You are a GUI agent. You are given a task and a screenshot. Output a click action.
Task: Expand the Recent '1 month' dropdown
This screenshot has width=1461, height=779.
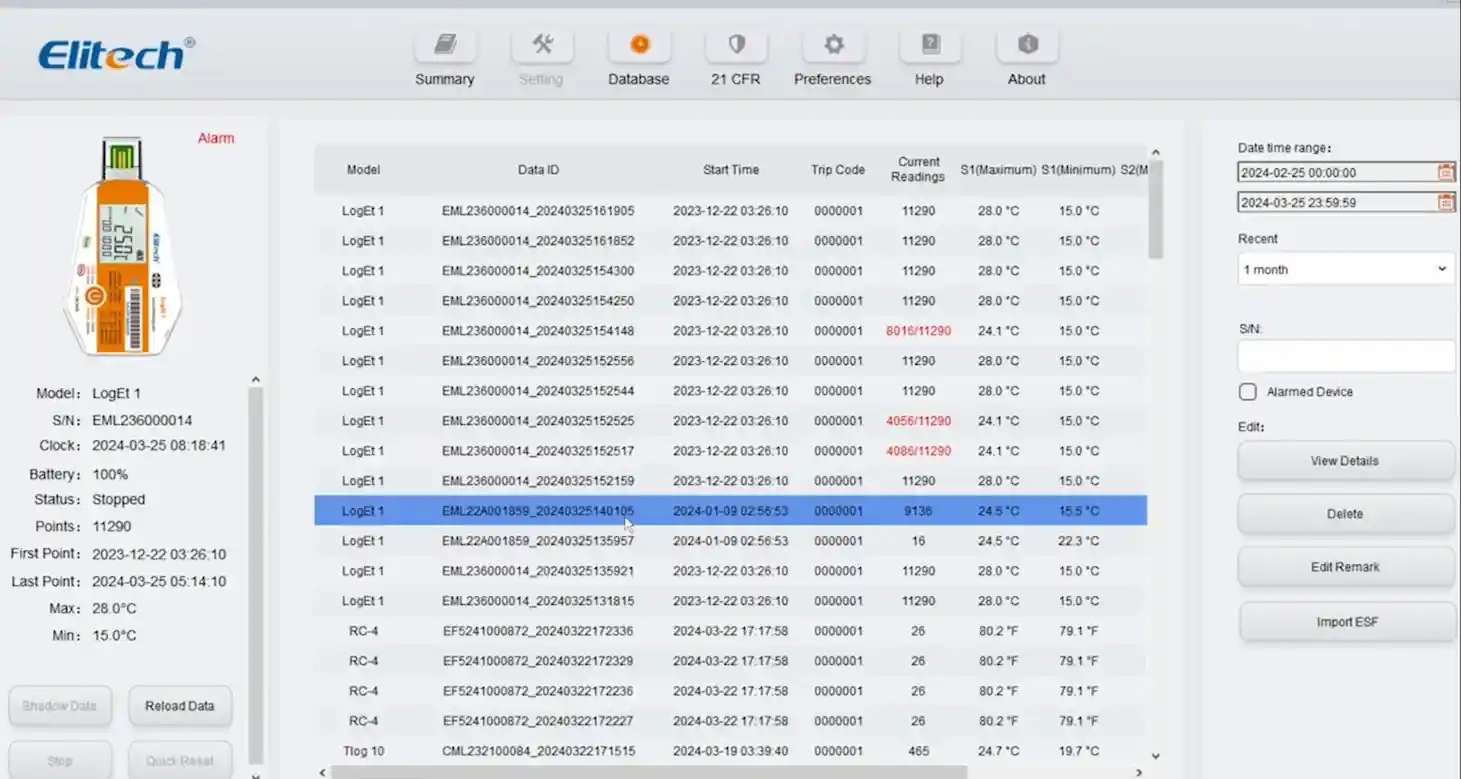[x=1346, y=269]
